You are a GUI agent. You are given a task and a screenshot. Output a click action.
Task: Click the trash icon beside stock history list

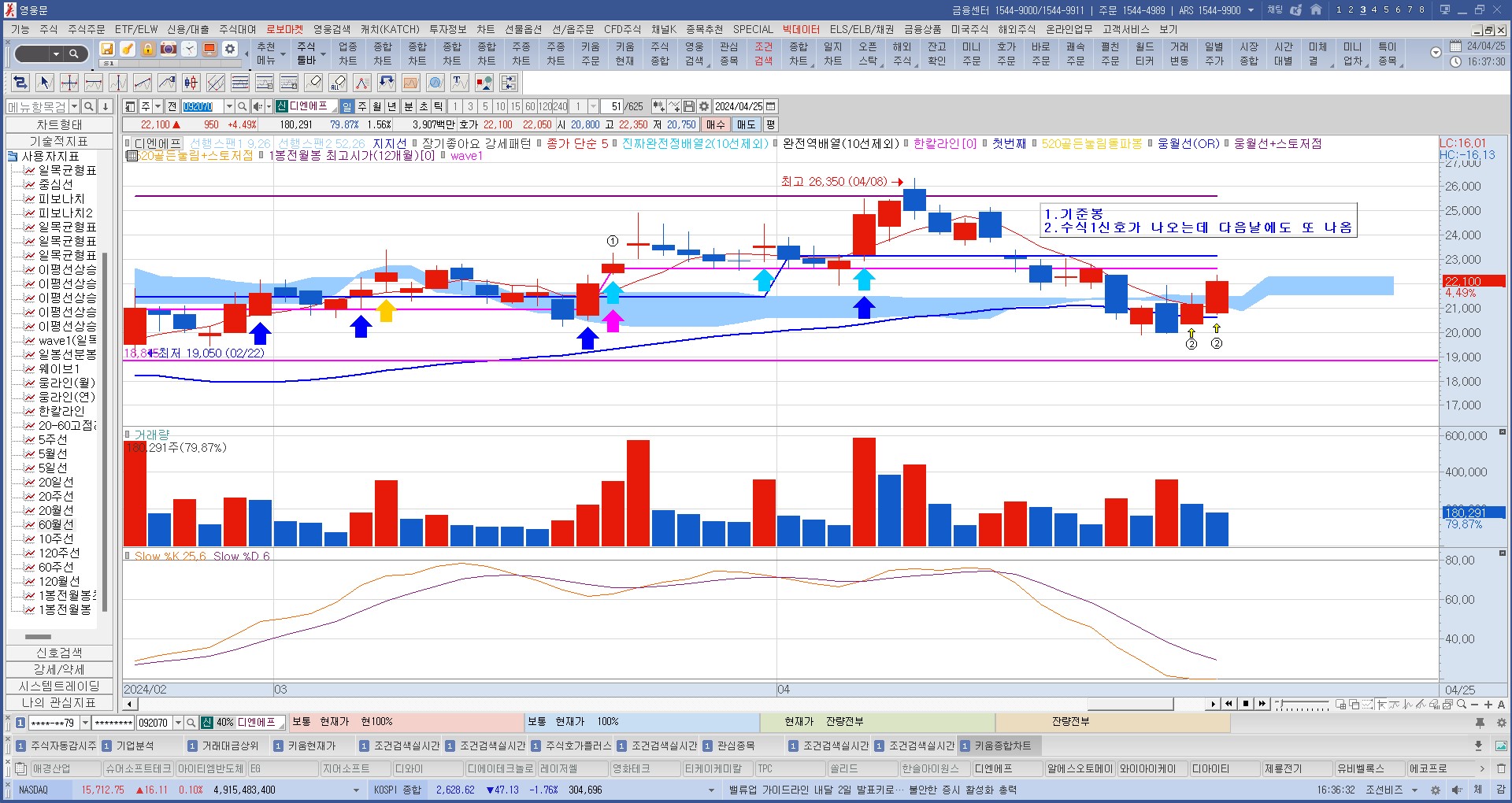(1501, 768)
